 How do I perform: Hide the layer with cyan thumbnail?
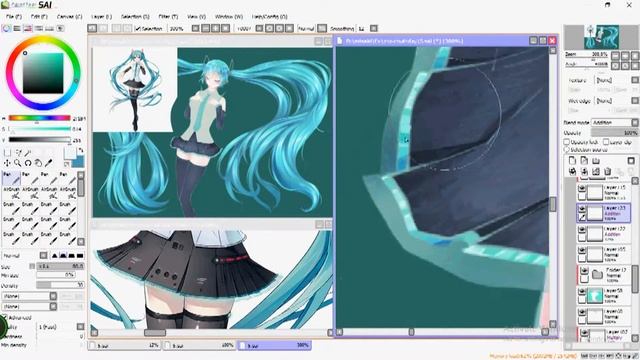click(582, 291)
